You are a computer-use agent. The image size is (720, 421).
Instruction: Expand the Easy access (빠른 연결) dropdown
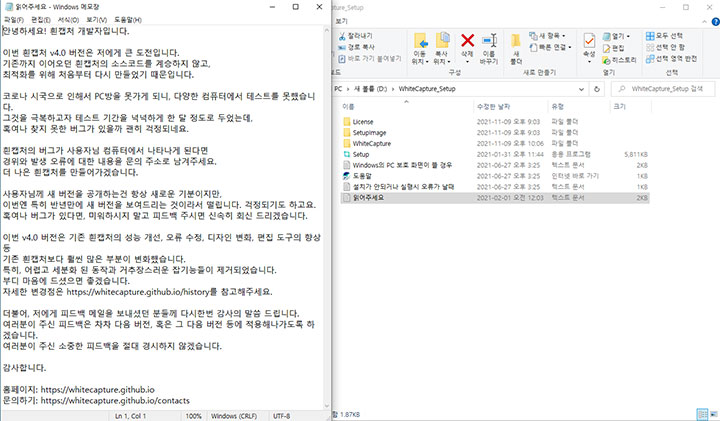pyautogui.click(x=550, y=47)
